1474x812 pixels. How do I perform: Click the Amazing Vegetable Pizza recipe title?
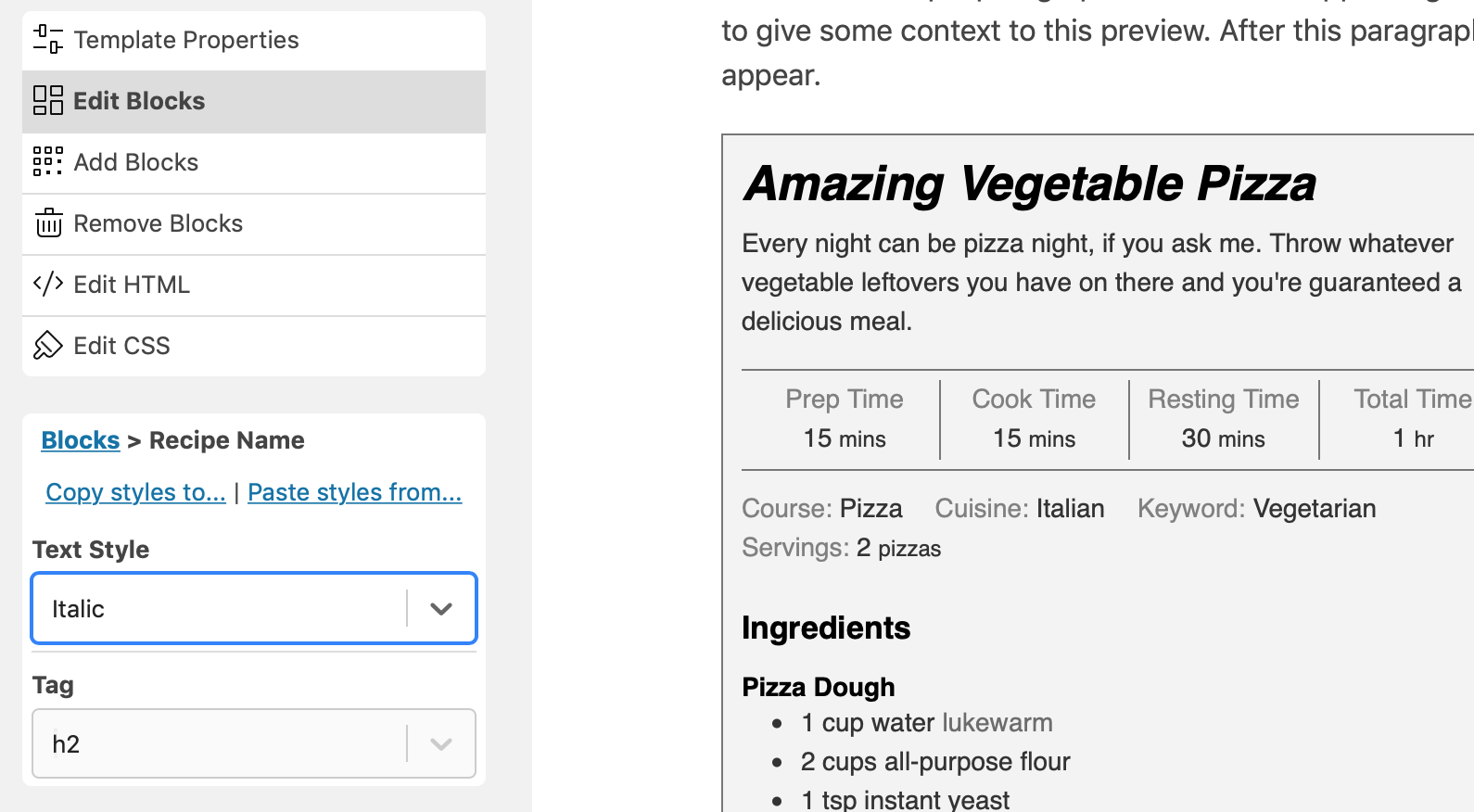[1029, 184]
